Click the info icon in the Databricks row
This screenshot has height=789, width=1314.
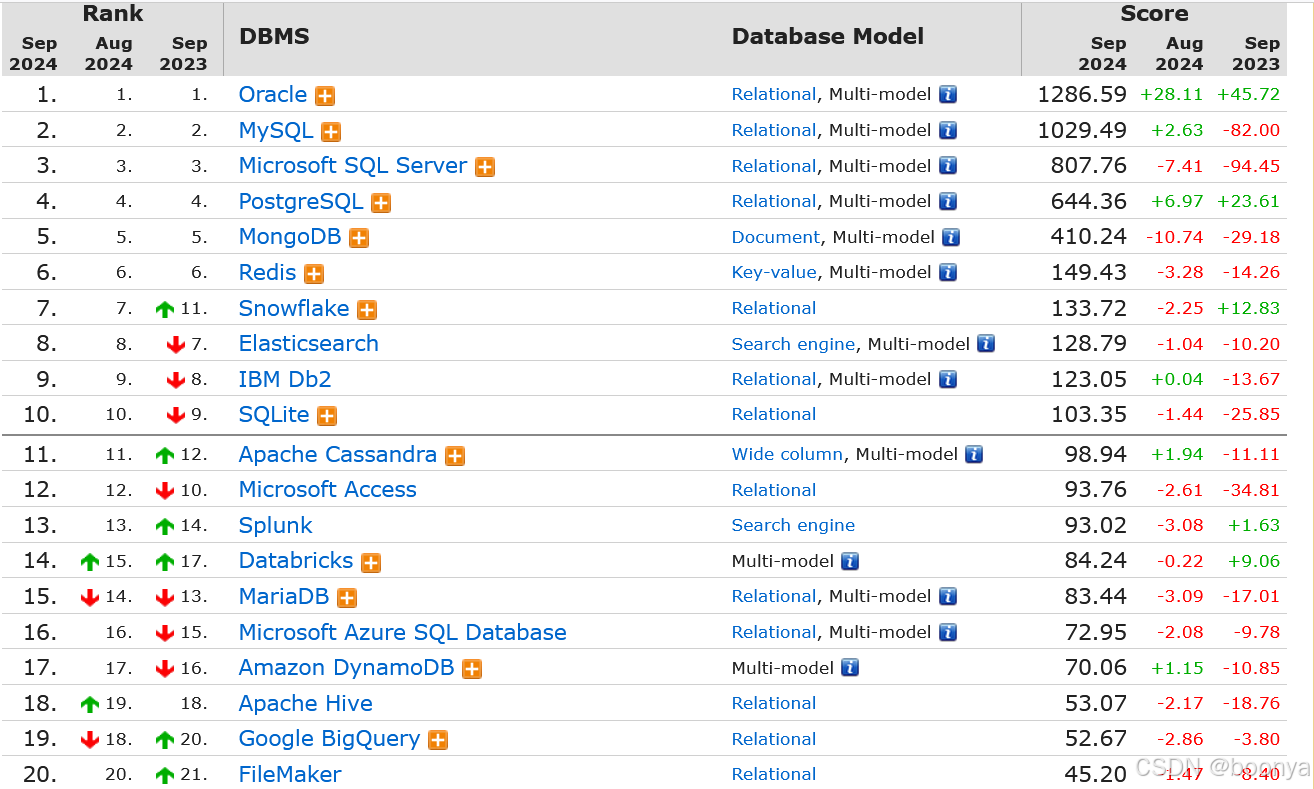point(850,561)
